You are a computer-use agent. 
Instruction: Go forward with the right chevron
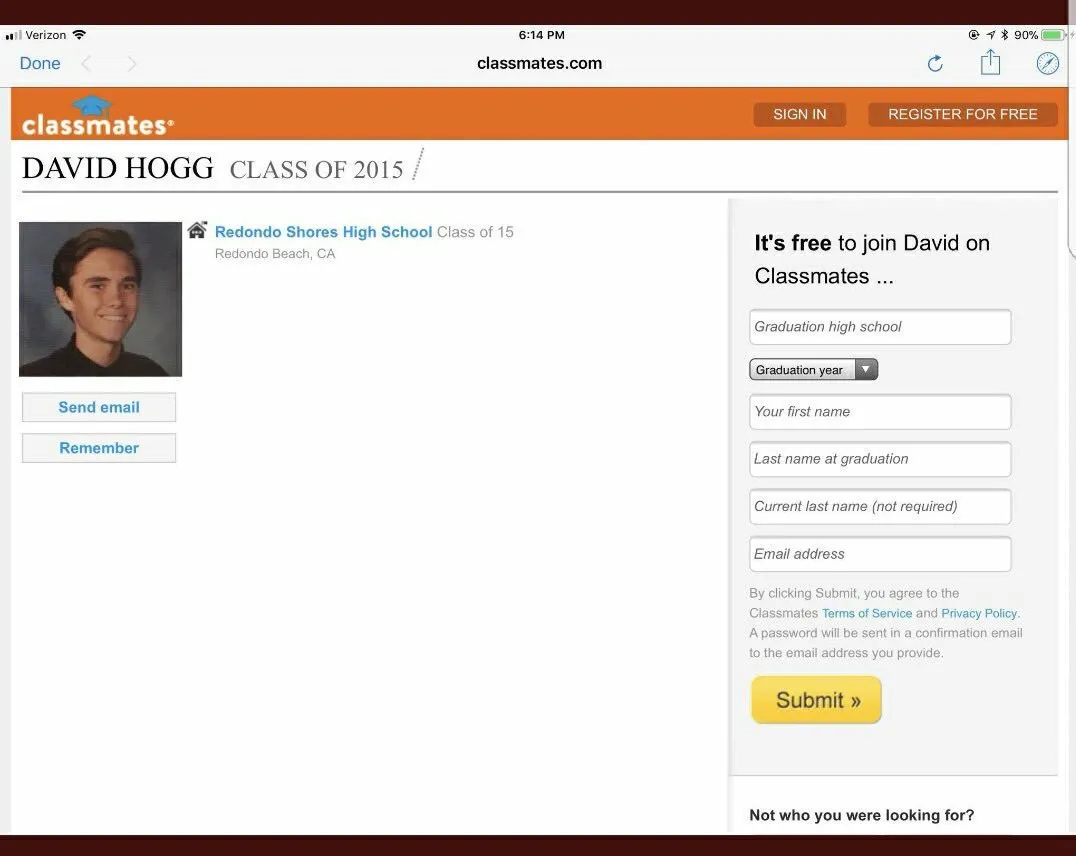point(132,64)
